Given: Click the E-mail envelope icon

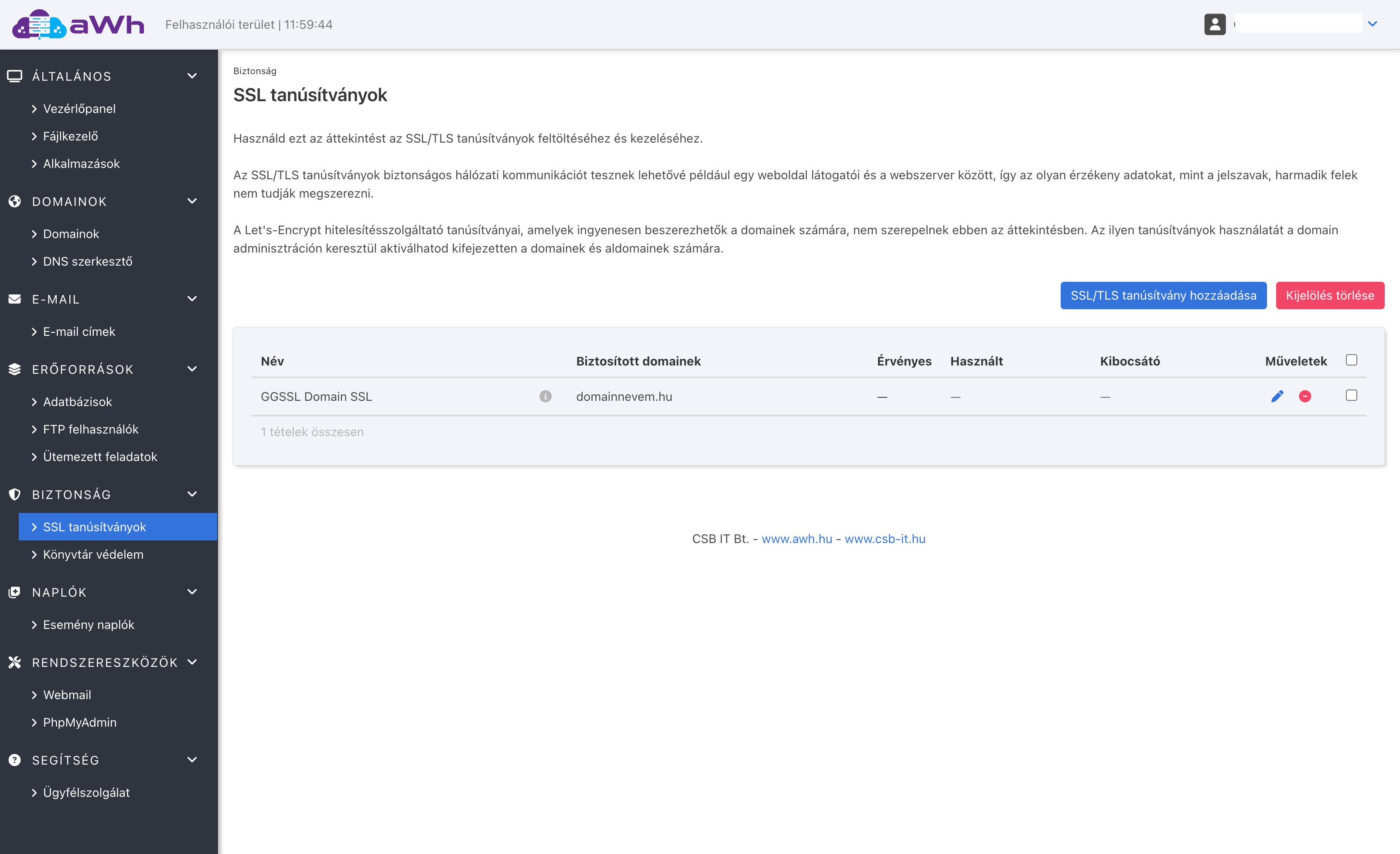Looking at the screenshot, I should click(15, 299).
